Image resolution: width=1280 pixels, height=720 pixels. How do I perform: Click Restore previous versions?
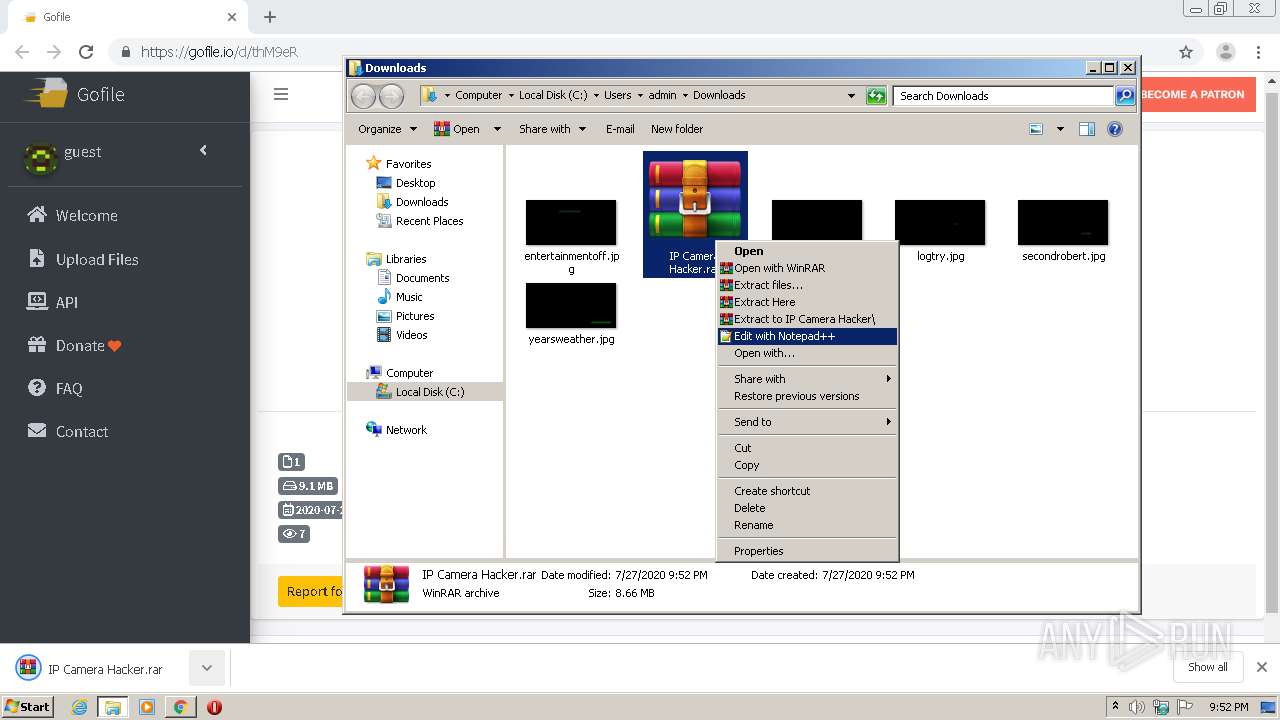(807, 396)
